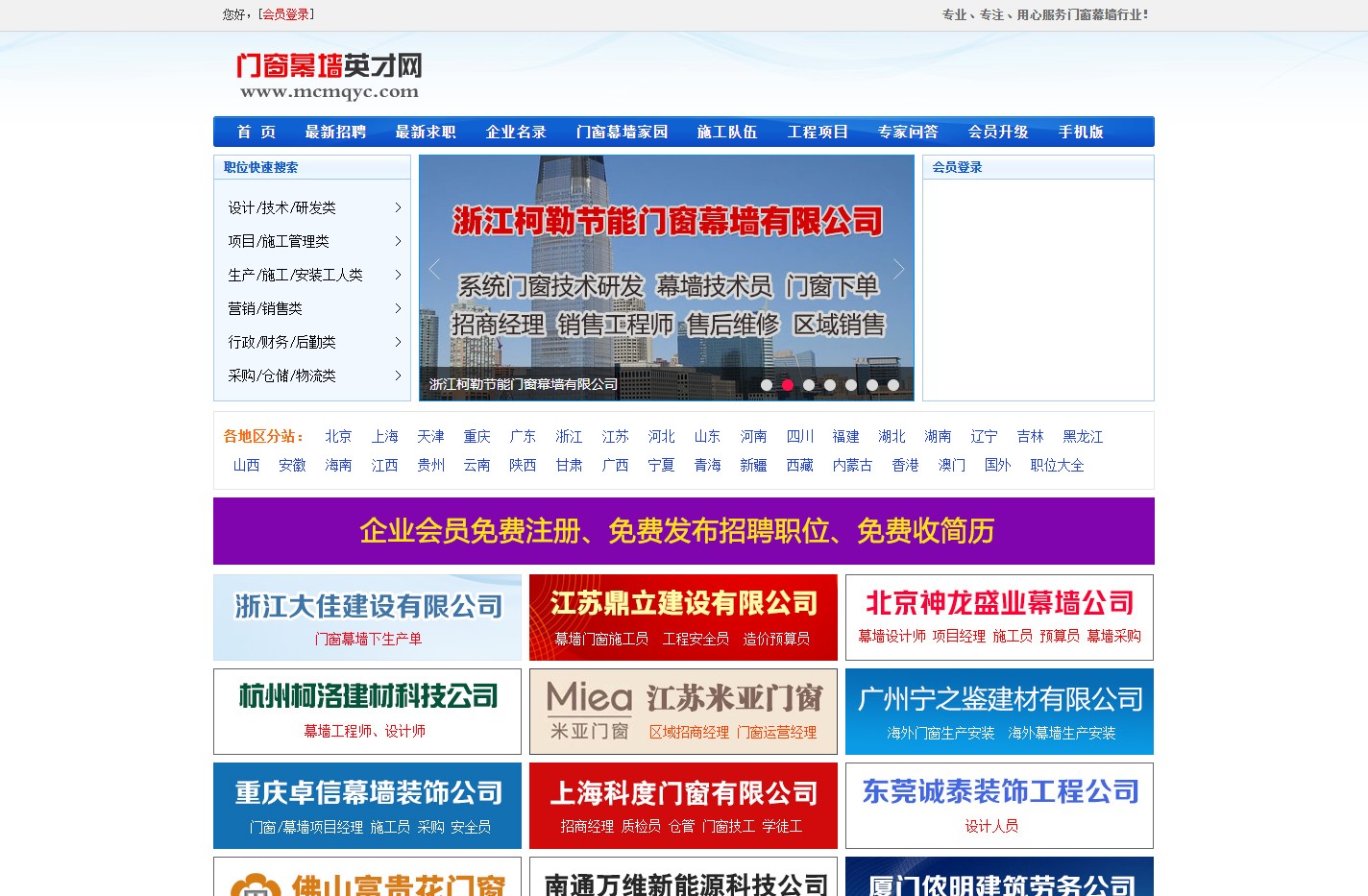1368x896 pixels.
Task: Open the 重庆卓信幕墙装饰公司 ad
Action: point(367,806)
